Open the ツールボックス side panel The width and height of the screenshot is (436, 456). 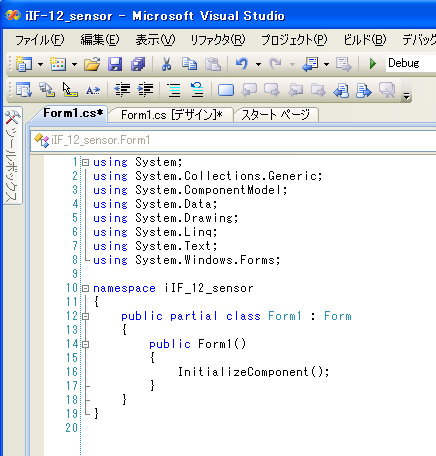(12, 156)
